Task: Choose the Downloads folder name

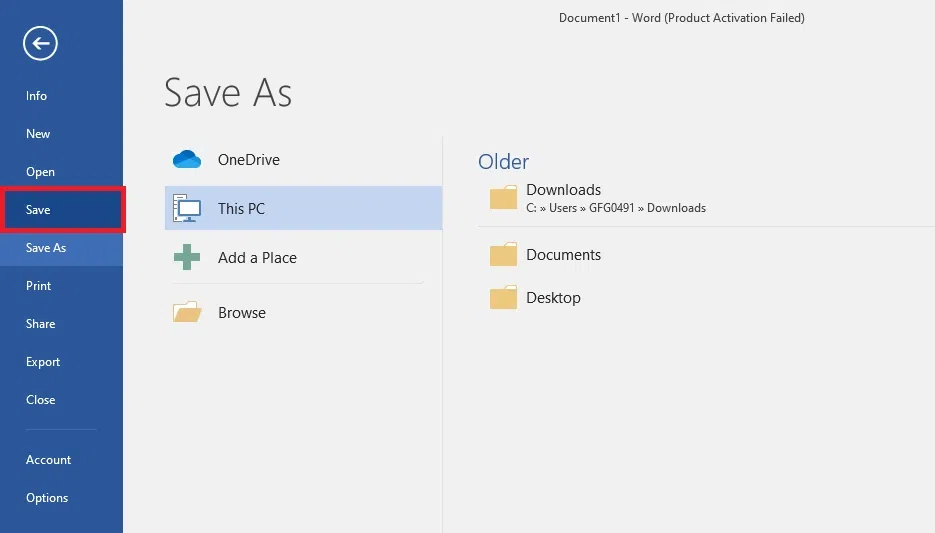Action: (x=564, y=190)
